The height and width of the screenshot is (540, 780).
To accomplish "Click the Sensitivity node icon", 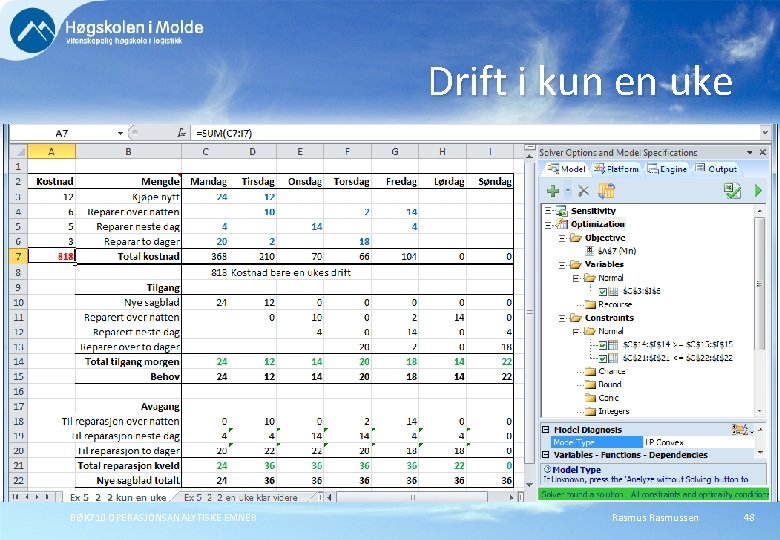I will pyautogui.click(x=562, y=211).
